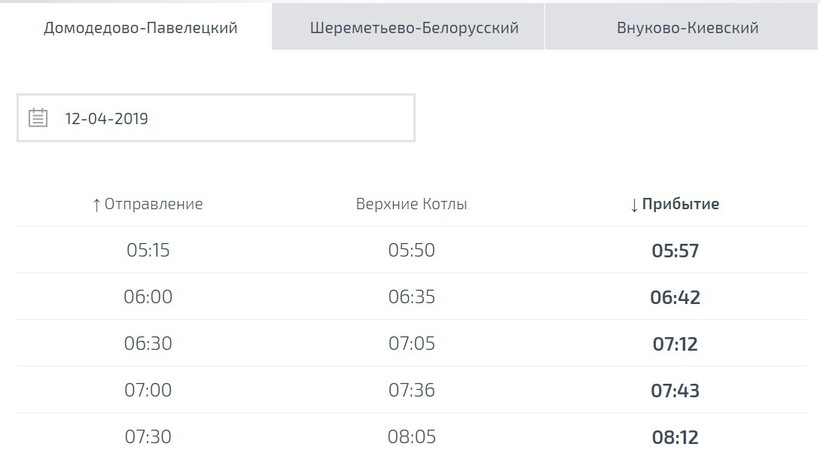
Task: Click the 06:35 Верхние Котлы time
Action: 411,297
